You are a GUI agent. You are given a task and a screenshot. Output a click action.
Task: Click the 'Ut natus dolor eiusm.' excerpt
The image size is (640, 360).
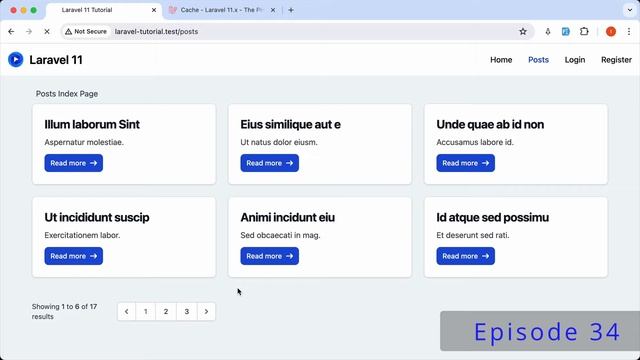(x=279, y=142)
